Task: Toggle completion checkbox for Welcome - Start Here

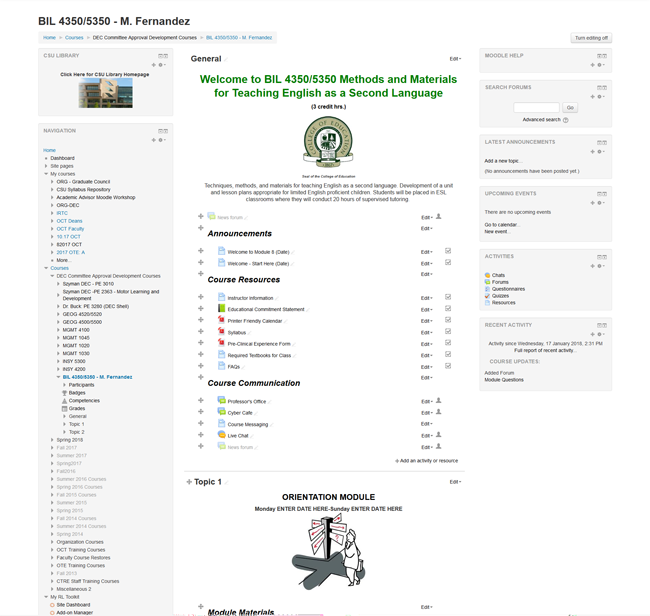Action: click(x=448, y=262)
